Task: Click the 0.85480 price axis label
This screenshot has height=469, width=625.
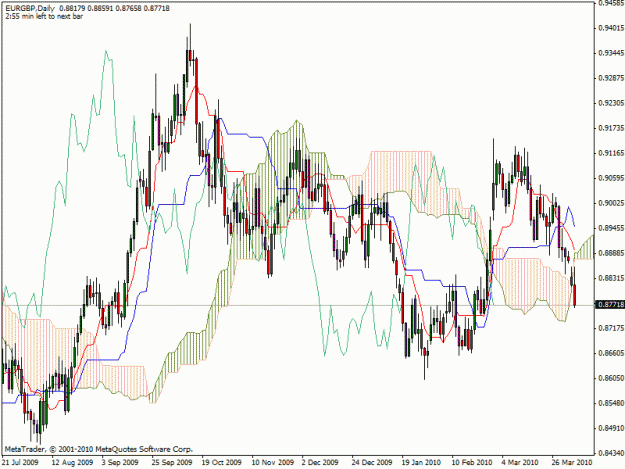Action: 611,403
